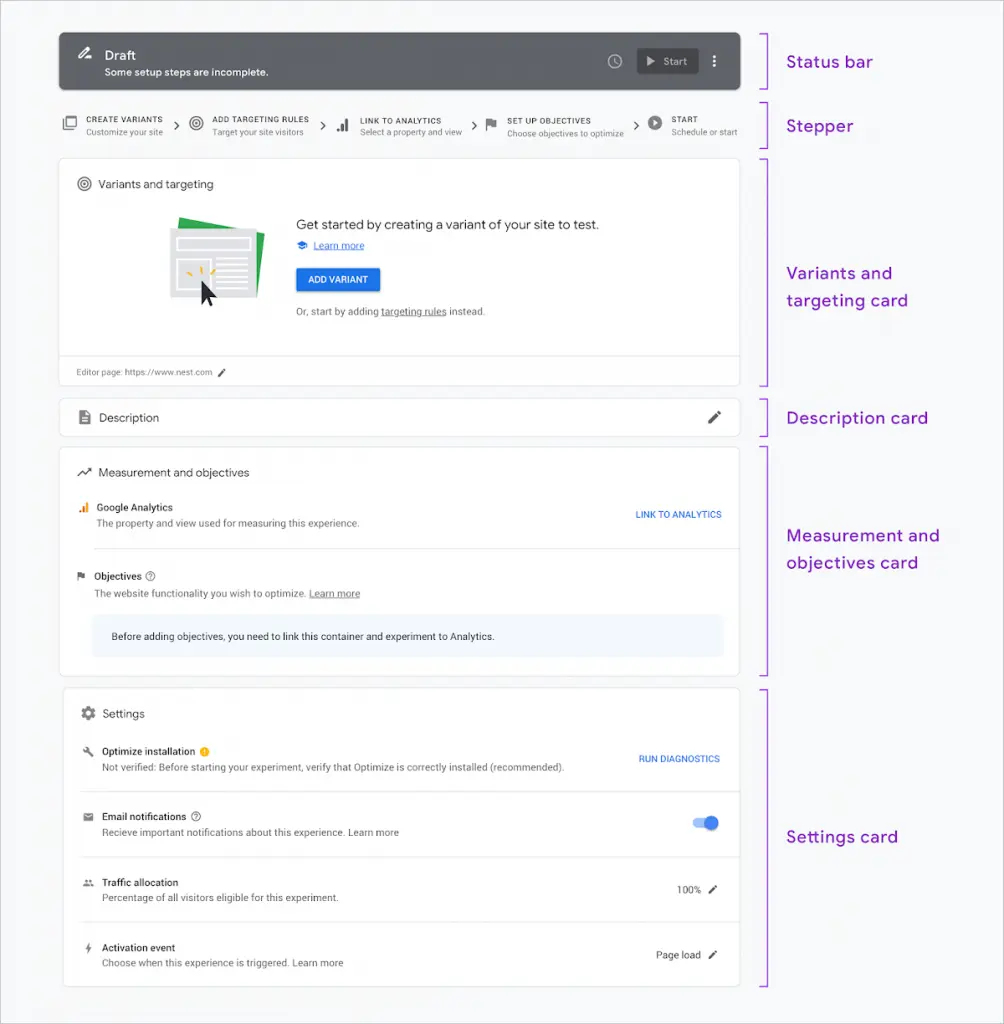Edit the Activation event pencil icon
Image resolution: width=1004 pixels, height=1024 pixels.
click(713, 955)
